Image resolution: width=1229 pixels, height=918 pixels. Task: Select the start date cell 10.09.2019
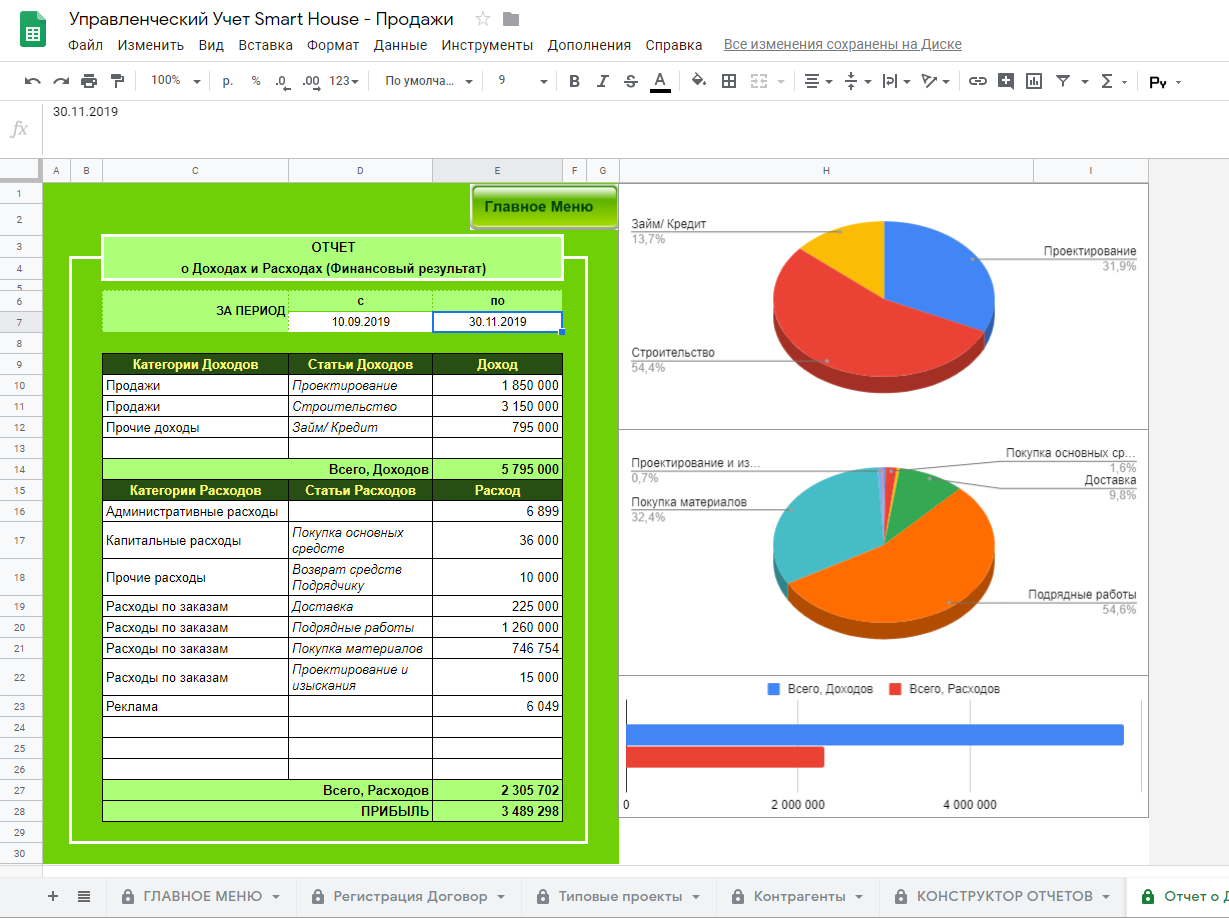click(x=360, y=322)
